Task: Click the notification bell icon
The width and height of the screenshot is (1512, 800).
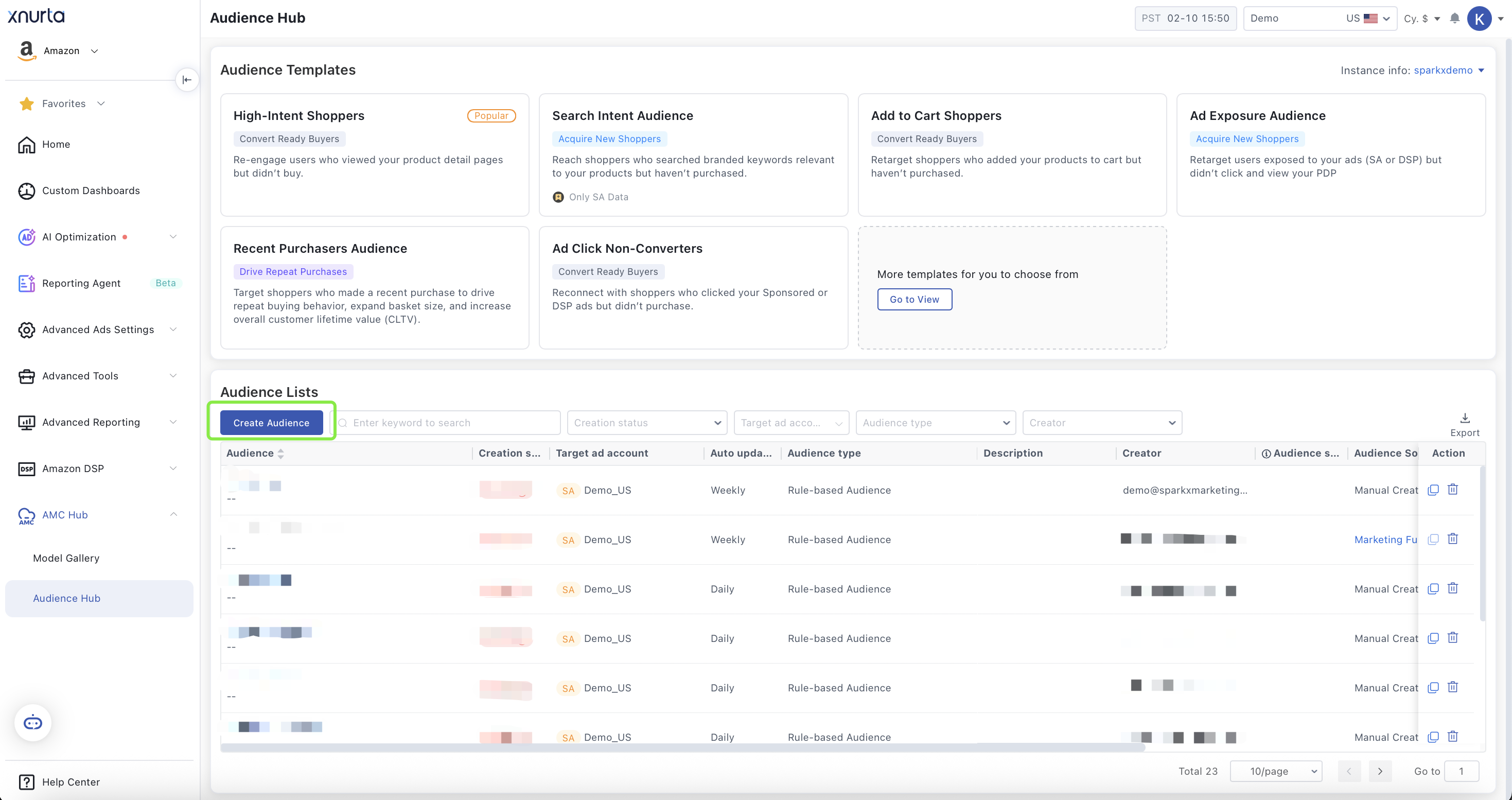Action: click(1454, 18)
